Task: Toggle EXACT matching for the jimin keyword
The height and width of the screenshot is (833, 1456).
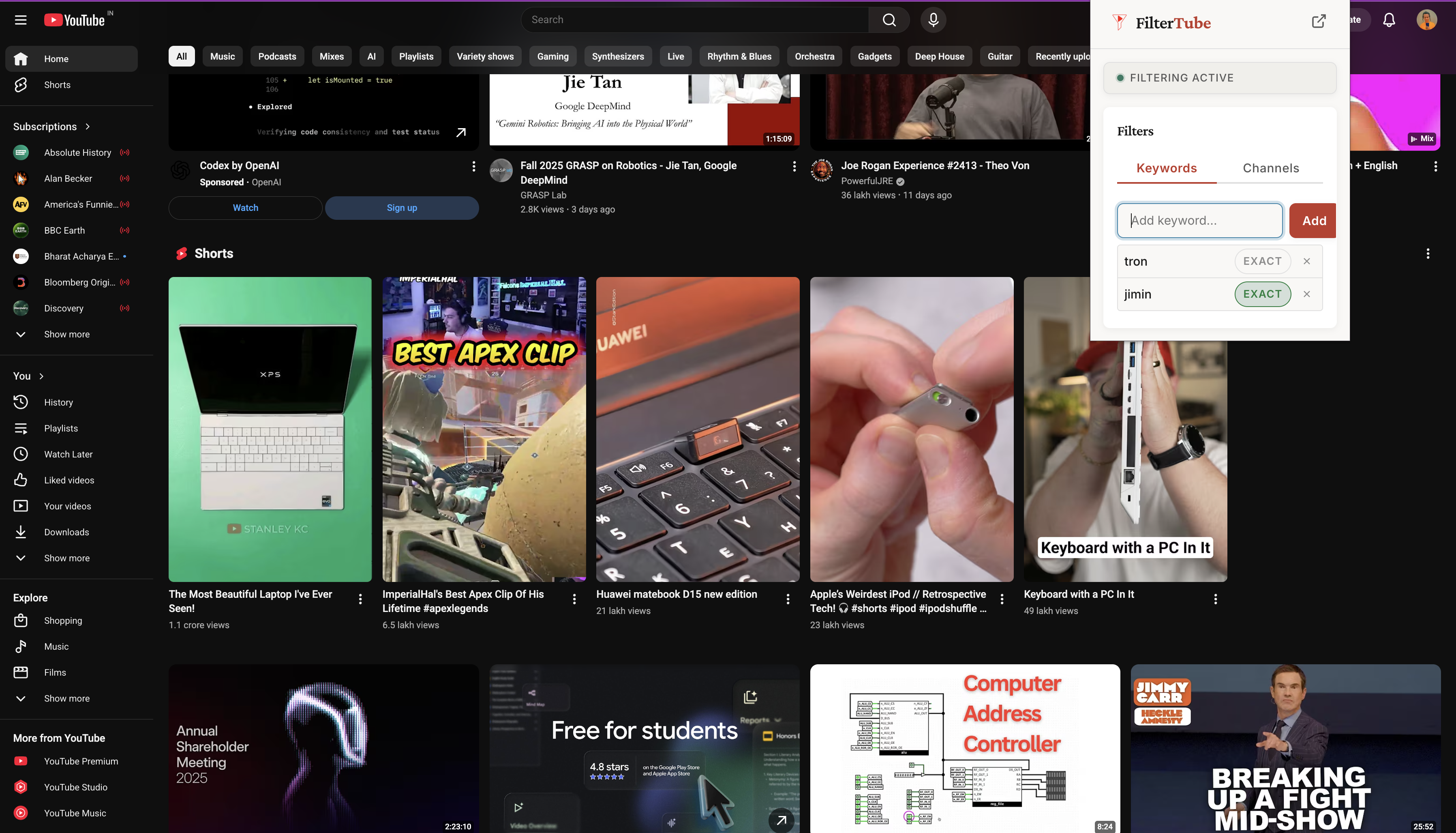Action: [1262, 294]
